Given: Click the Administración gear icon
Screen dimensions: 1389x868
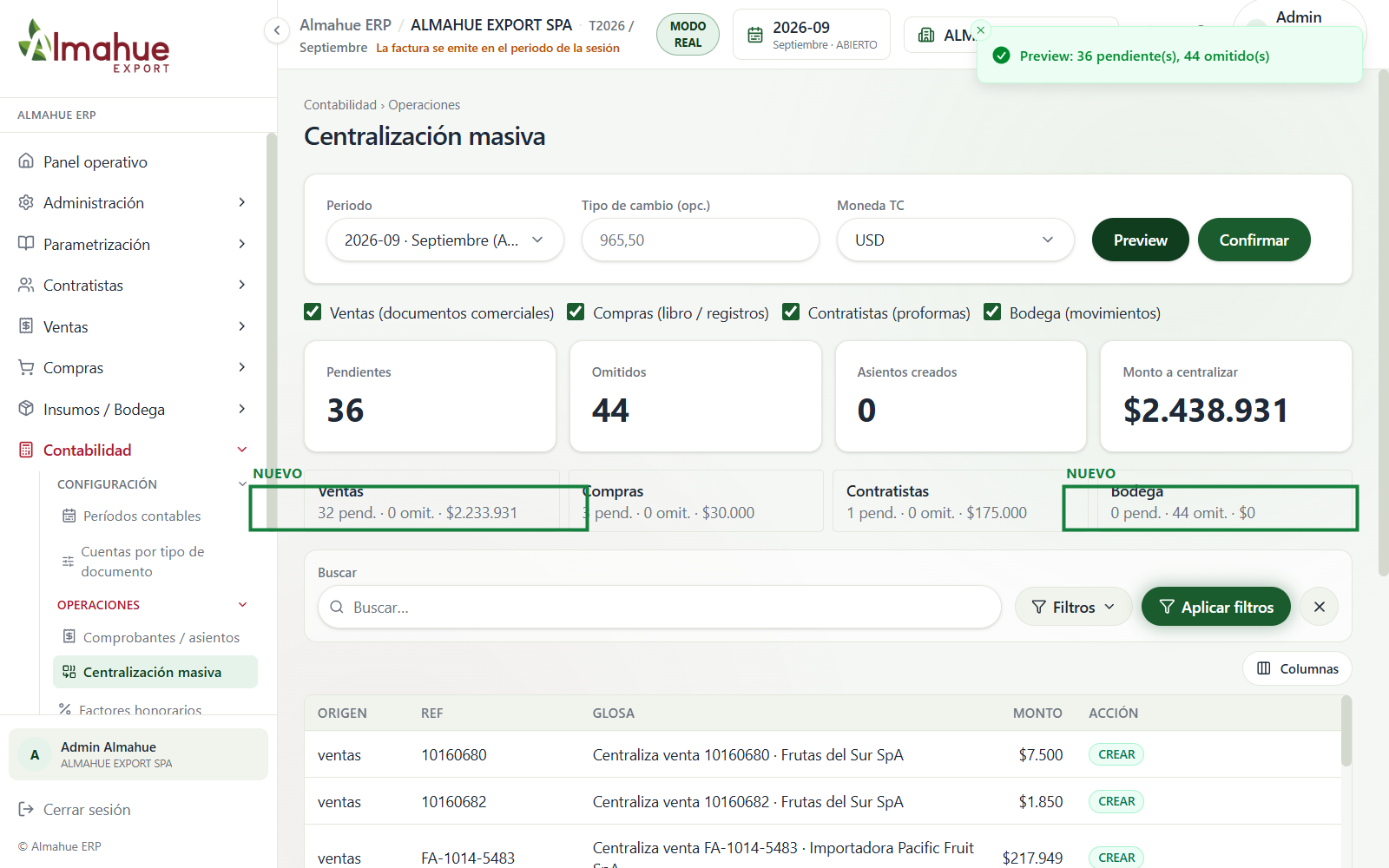Looking at the screenshot, I should 26,202.
